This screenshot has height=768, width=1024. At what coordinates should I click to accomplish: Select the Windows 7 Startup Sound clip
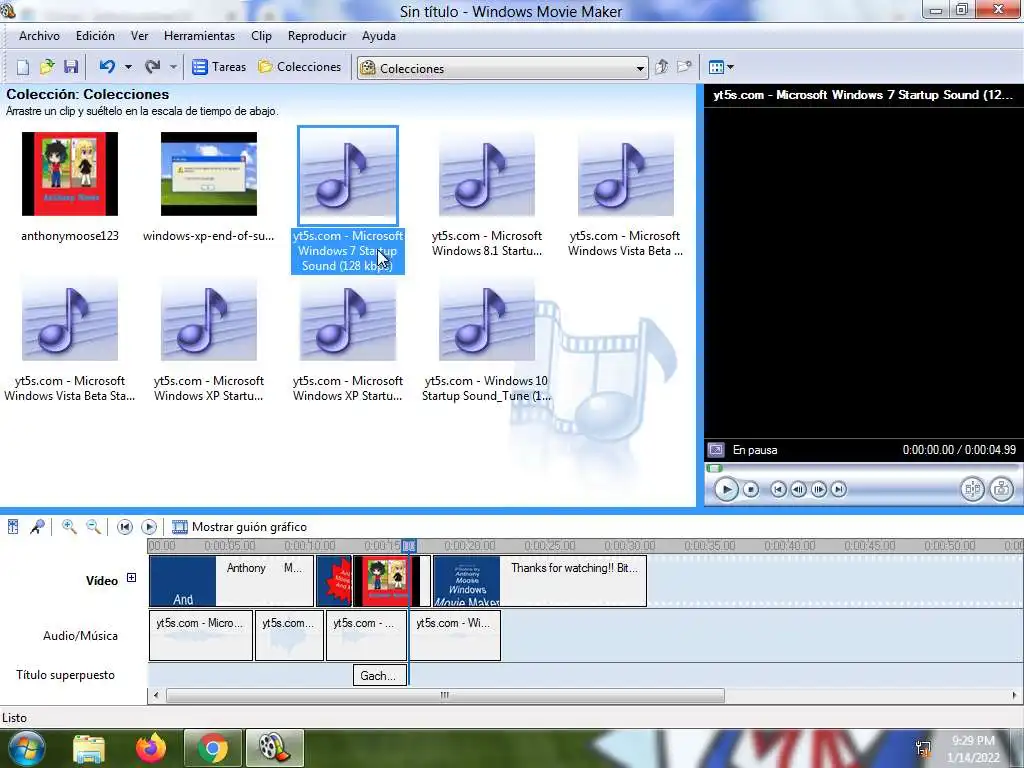(348, 199)
